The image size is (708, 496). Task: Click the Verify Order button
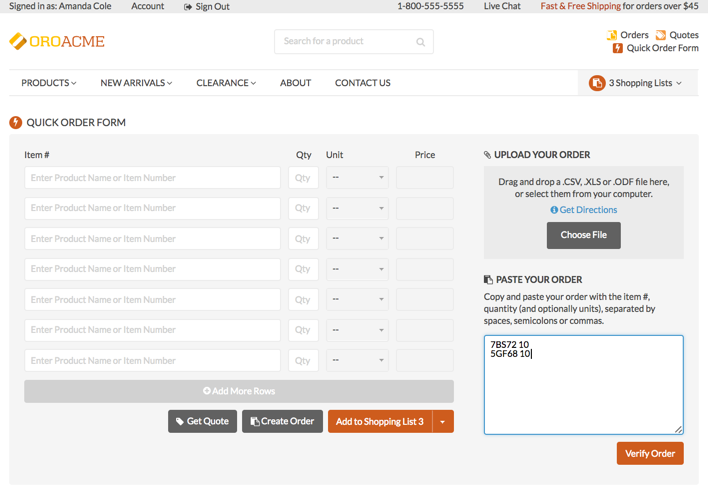650,453
